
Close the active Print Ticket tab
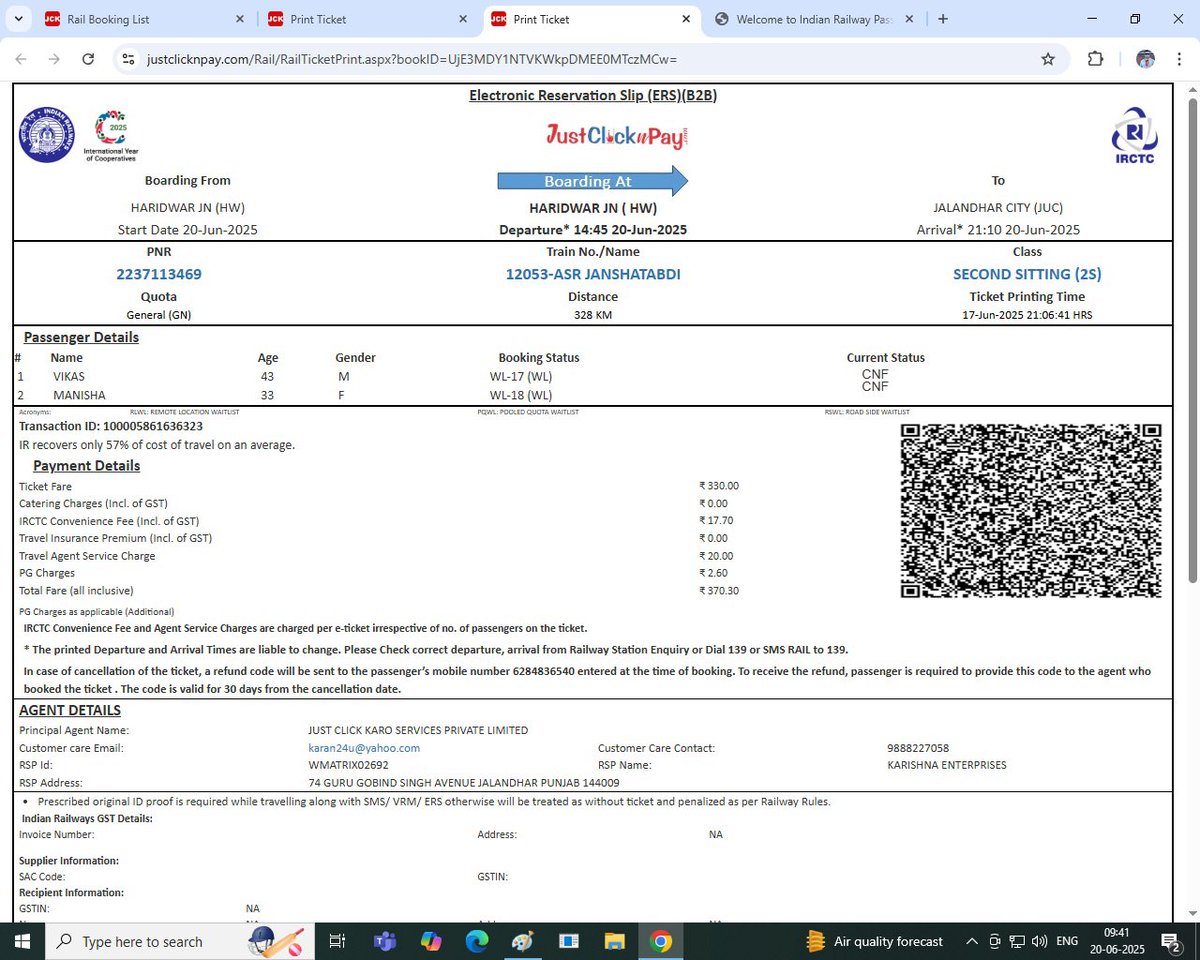686,19
